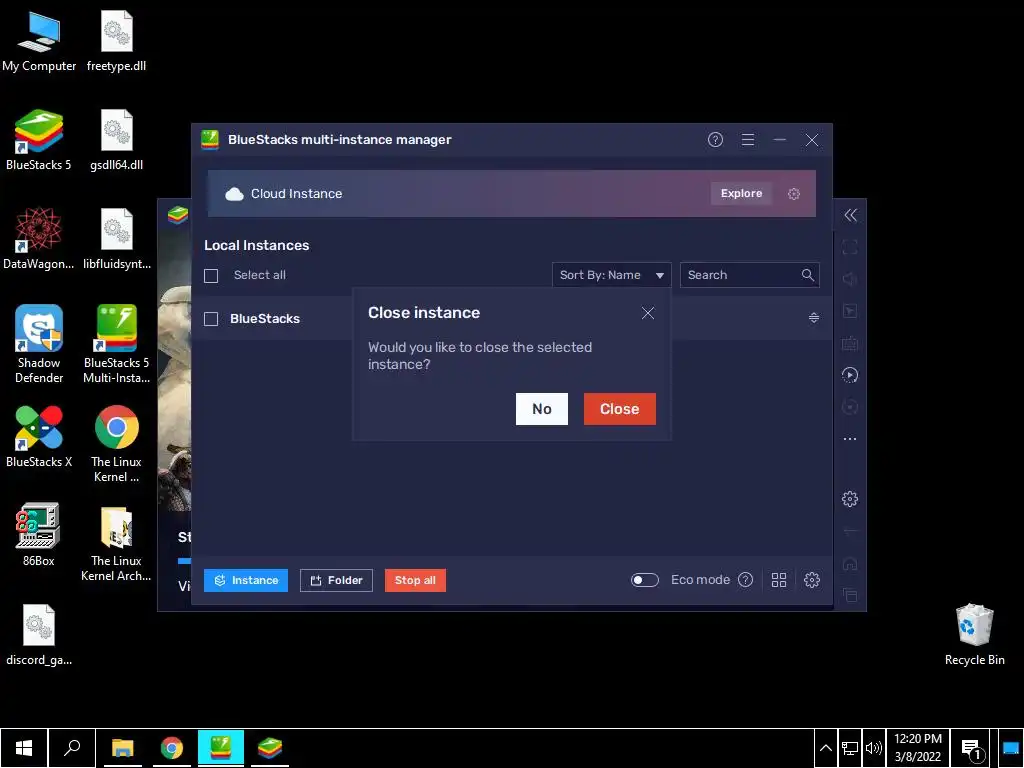Open help in multi-instance manager title bar

coord(715,140)
